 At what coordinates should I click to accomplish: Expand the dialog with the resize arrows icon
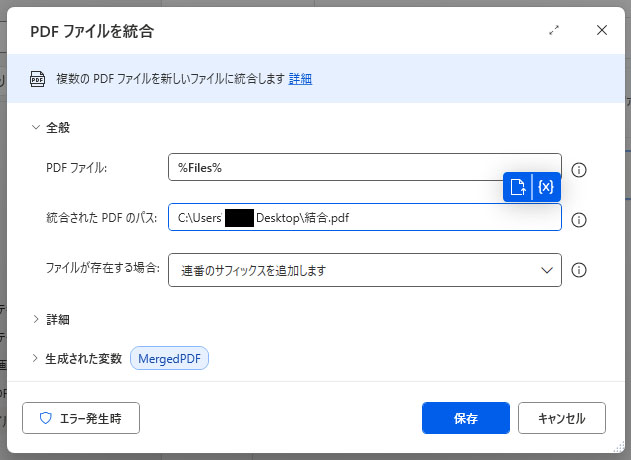pos(554,31)
